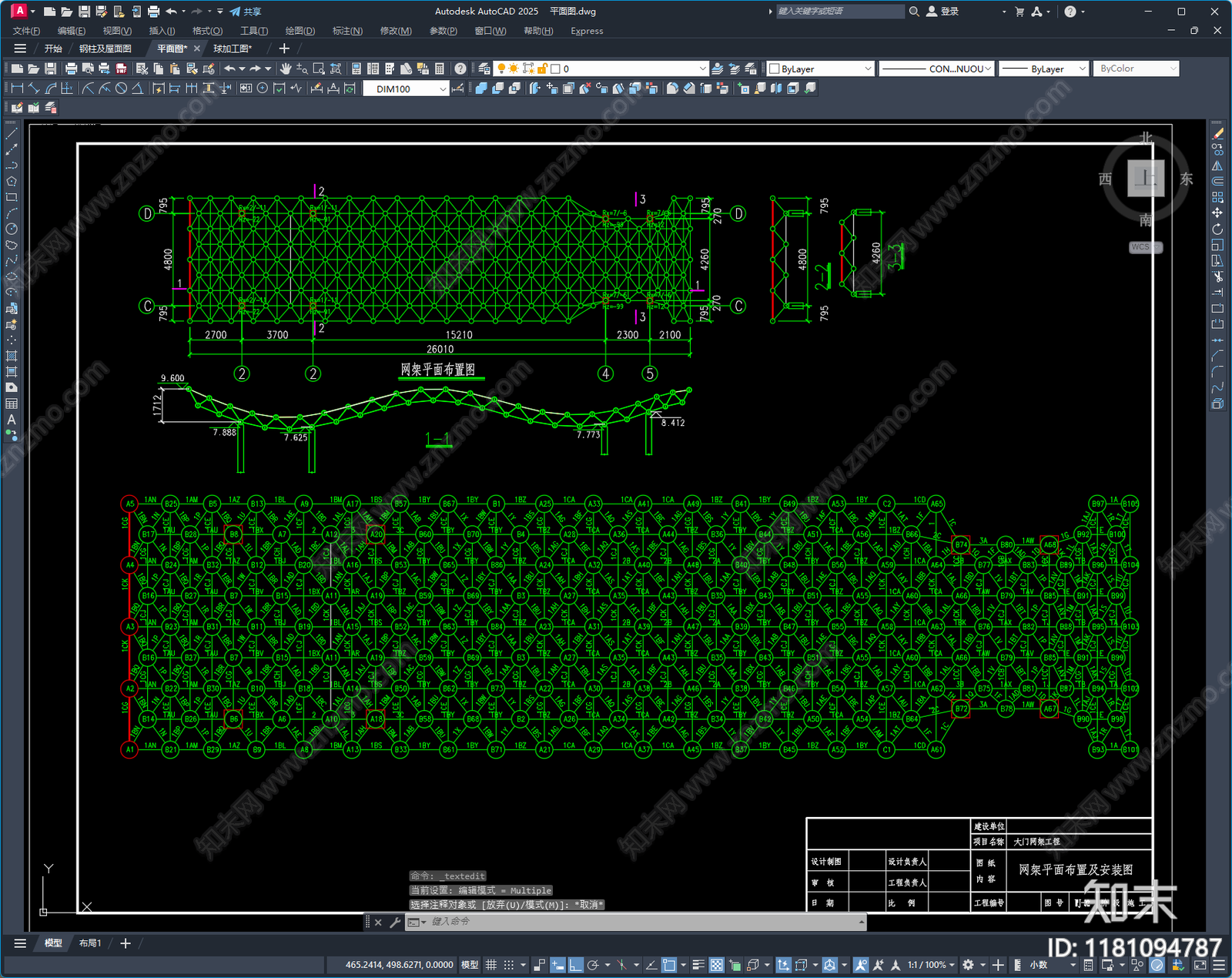Image resolution: width=1232 pixels, height=978 pixels.
Task: Select the Line tool in left draw toolbar
Action: tap(12, 134)
